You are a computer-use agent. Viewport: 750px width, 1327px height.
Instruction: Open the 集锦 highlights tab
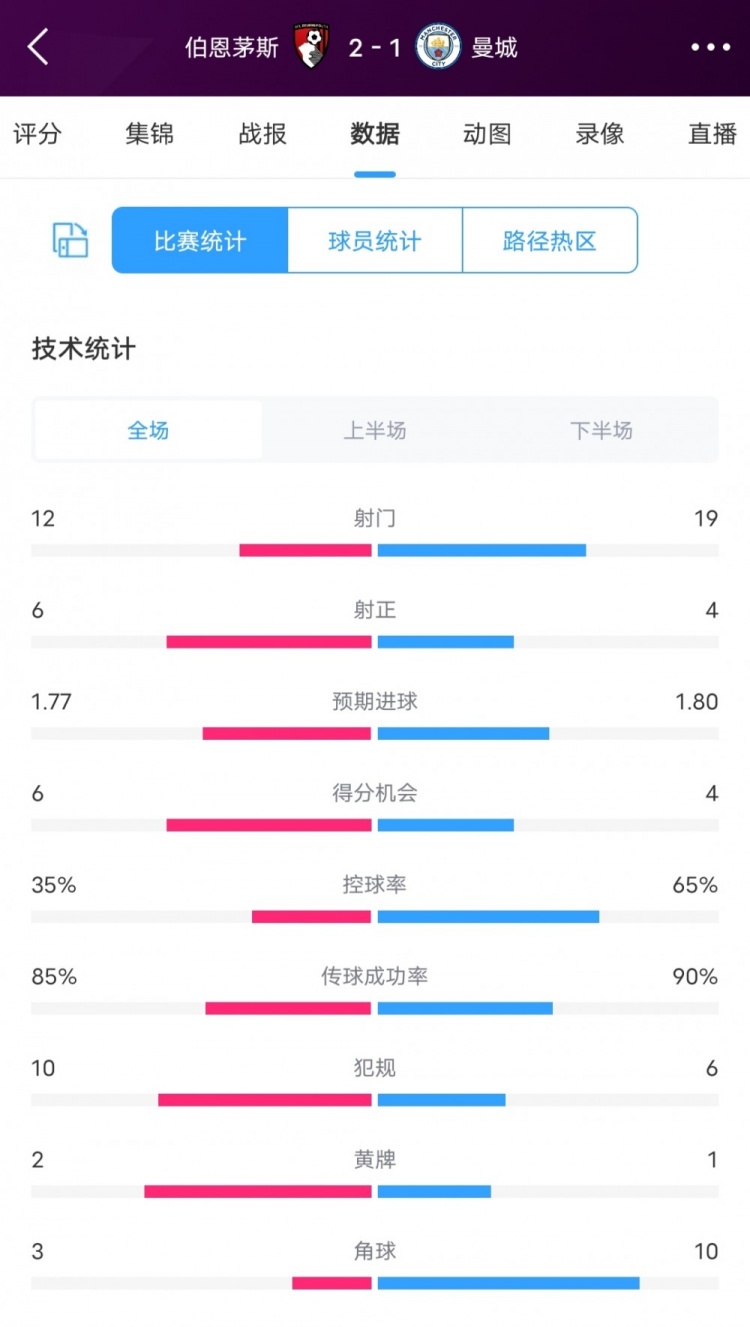point(150,134)
